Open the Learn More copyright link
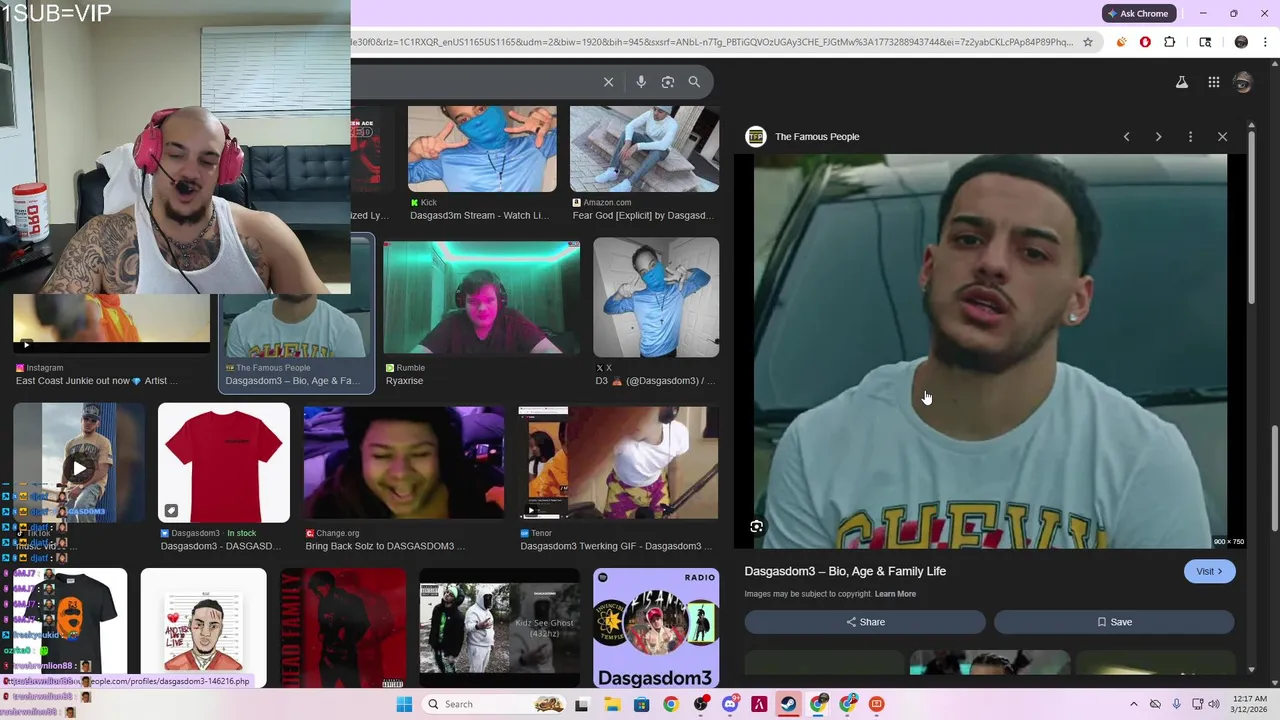 tap(895, 594)
